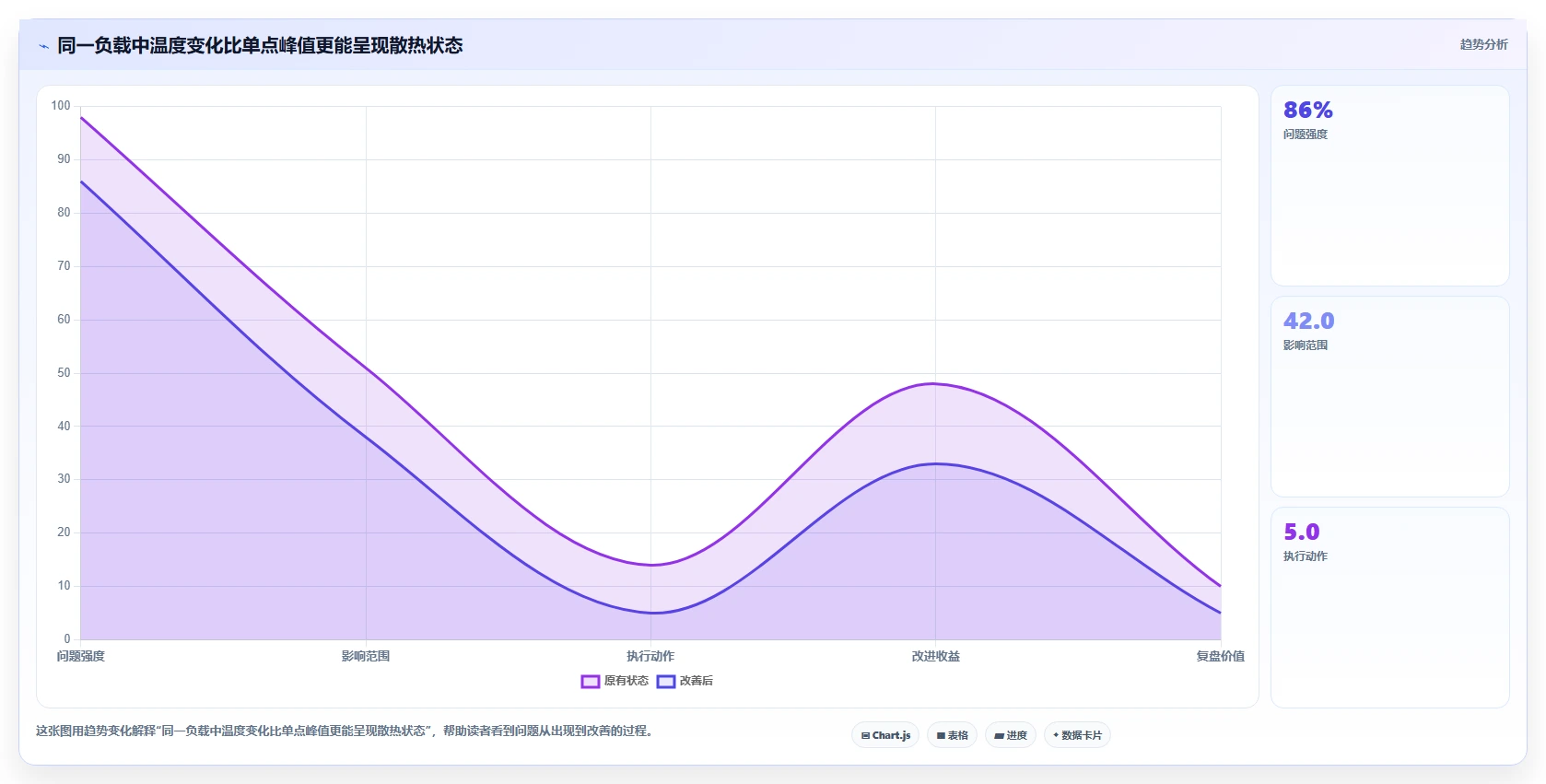Screen dimensions: 1546x784
Task: Click the 原有状态 purple legend swatch
Action: click(x=591, y=682)
